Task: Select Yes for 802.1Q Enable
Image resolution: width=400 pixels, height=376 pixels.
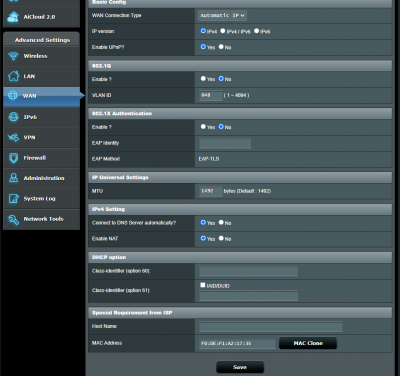Action: (203, 79)
